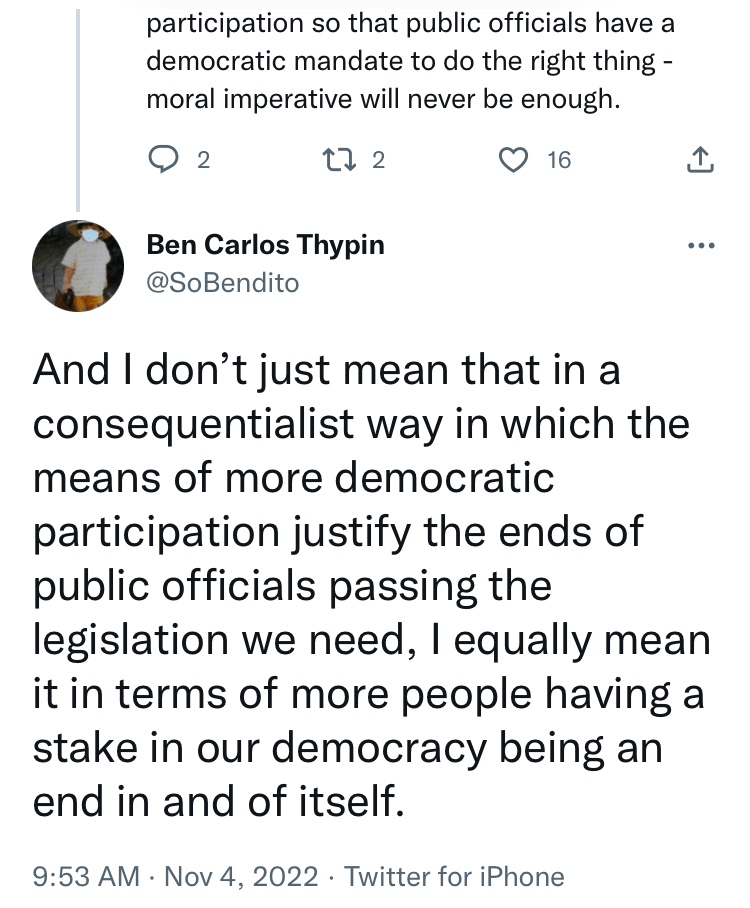Click the Twitter for iPhone source label
Image resolution: width=750 pixels, height=908 pixels.
pos(454,877)
